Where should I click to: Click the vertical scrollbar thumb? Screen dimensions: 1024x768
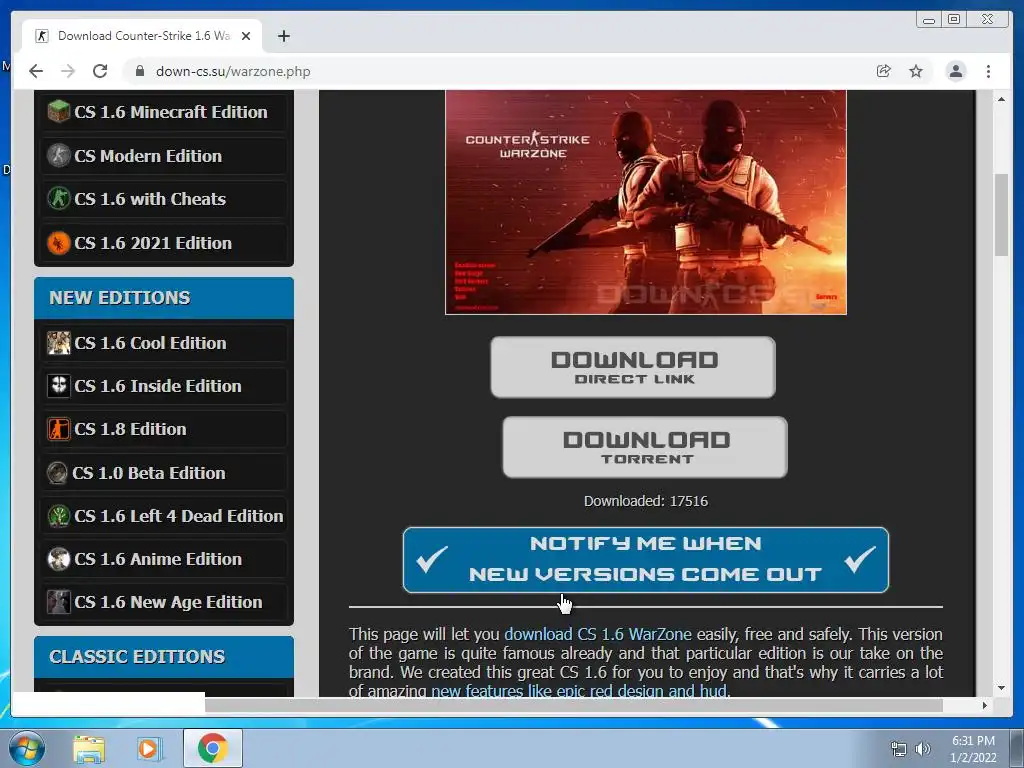coord(1001,215)
